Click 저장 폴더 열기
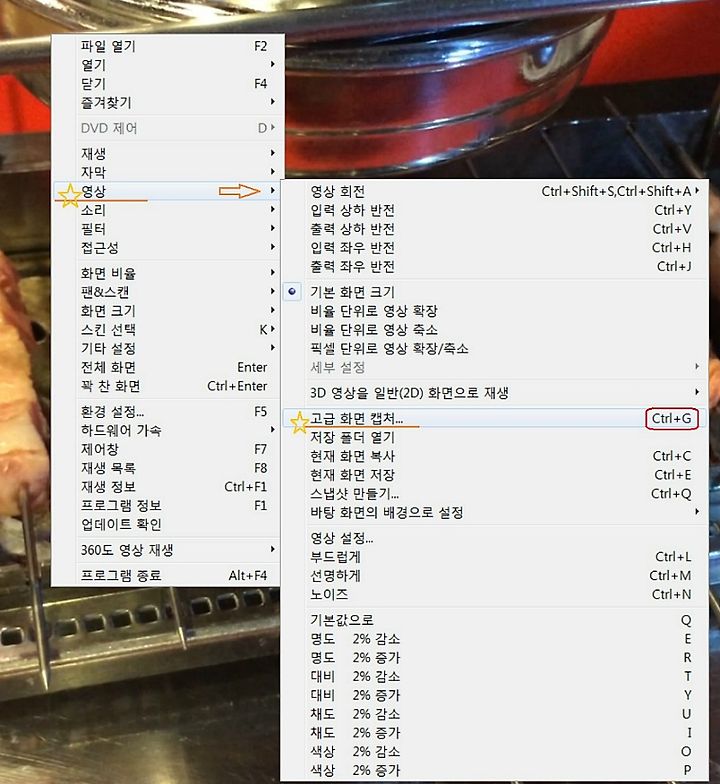720x784 pixels. tap(494, 437)
